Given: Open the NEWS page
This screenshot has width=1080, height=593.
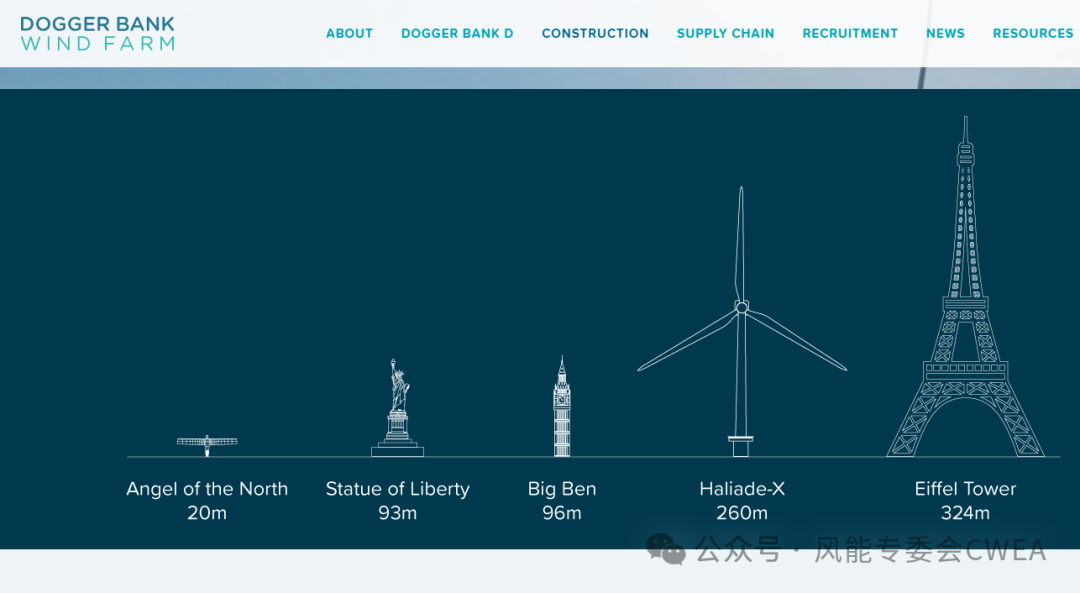Looking at the screenshot, I should [945, 33].
